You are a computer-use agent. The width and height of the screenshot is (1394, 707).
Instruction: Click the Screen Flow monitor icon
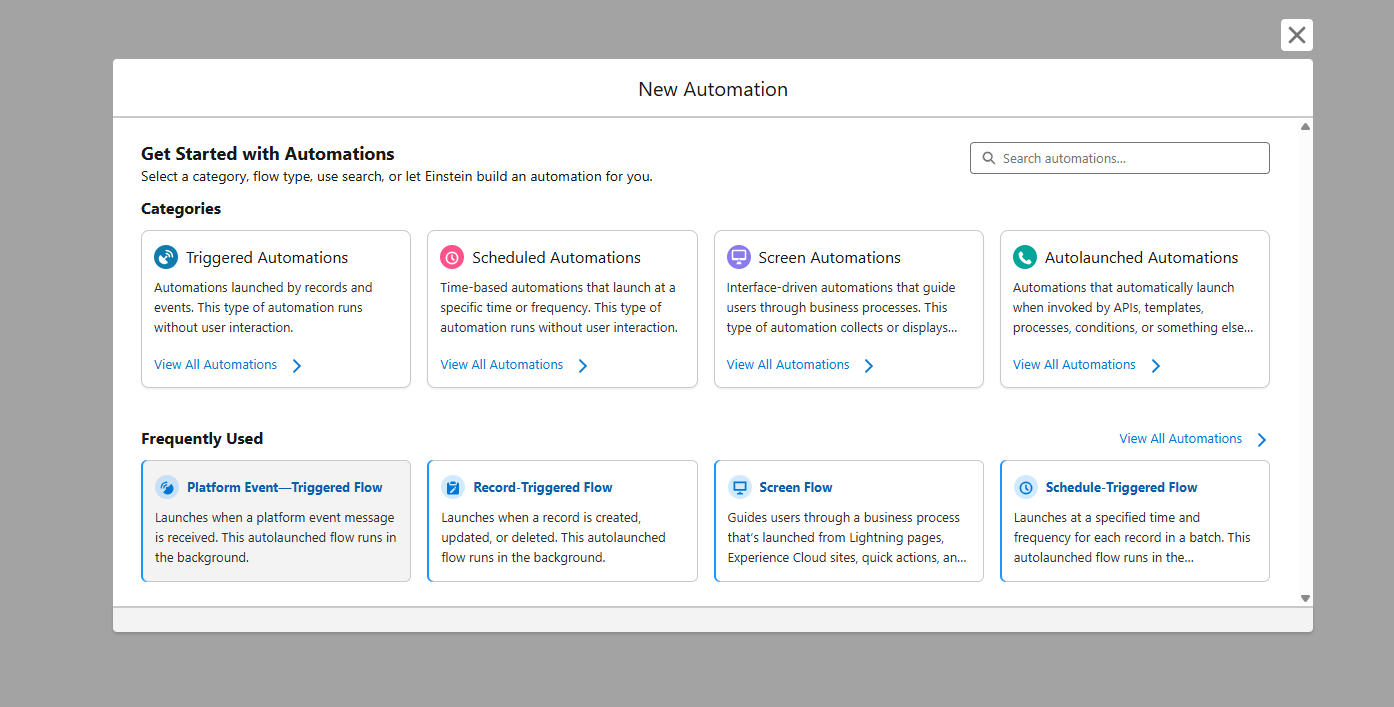point(740,487)
